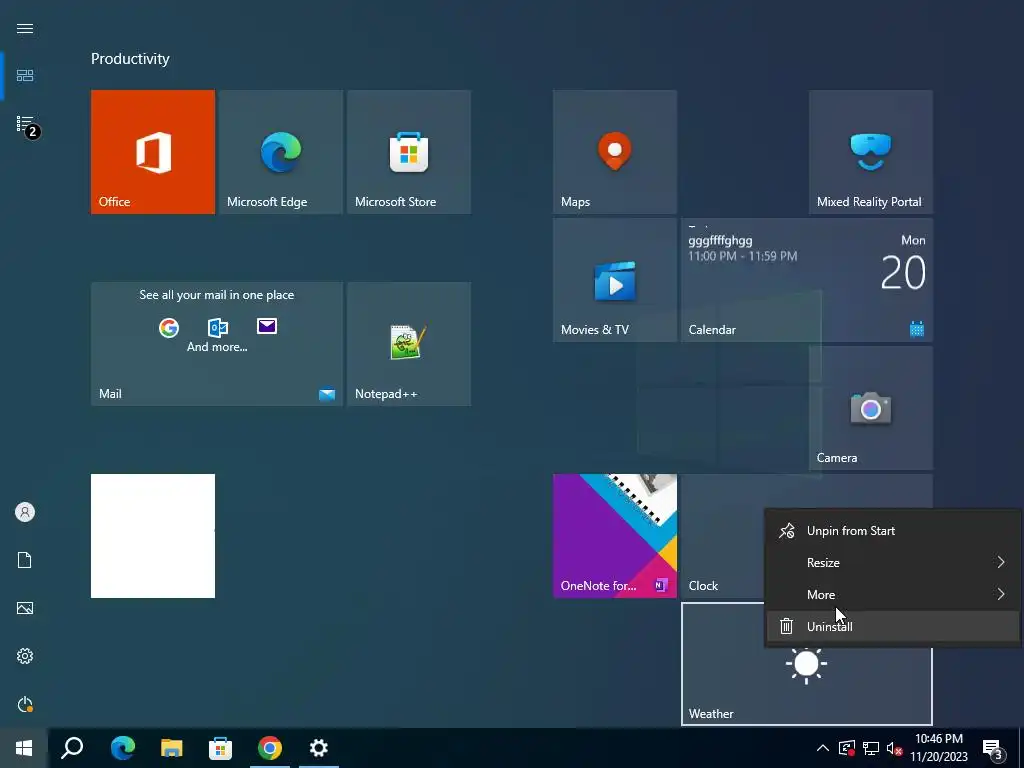The height and width of the screenshot is (768, 1024).
Task: Open the Weather tile
Action: 807,682
